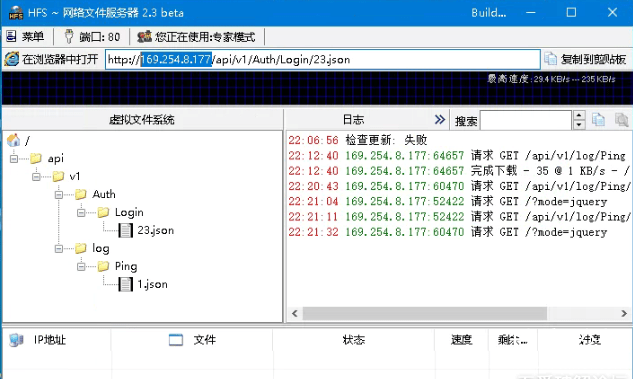Screen dimensions: 633x379
Task: Click the IP地址 column header
Action: pyautogui.click(x=57, y=340)
